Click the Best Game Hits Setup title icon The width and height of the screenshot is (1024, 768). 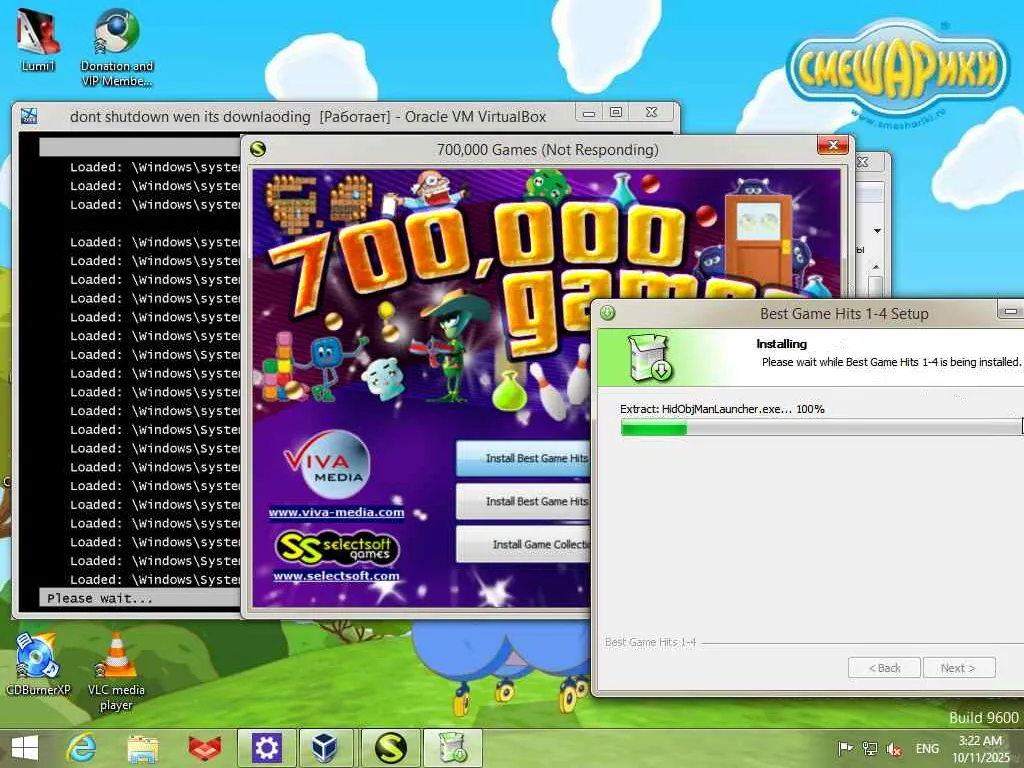607,313
